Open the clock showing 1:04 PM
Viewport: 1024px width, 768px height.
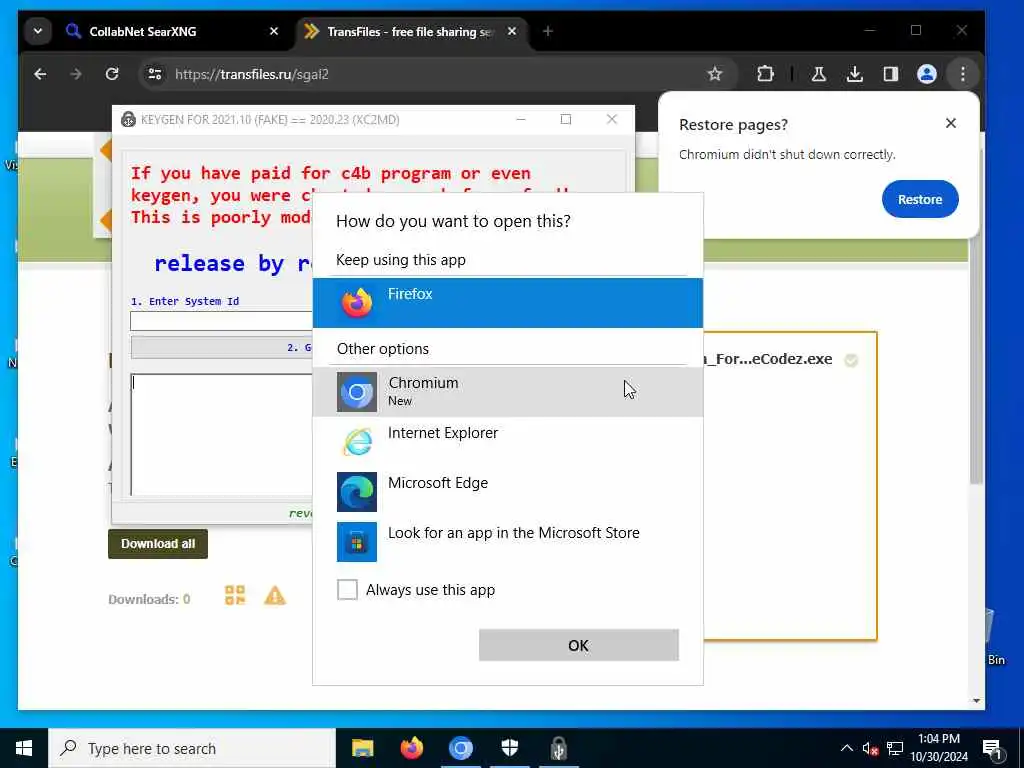pos(939,748)
